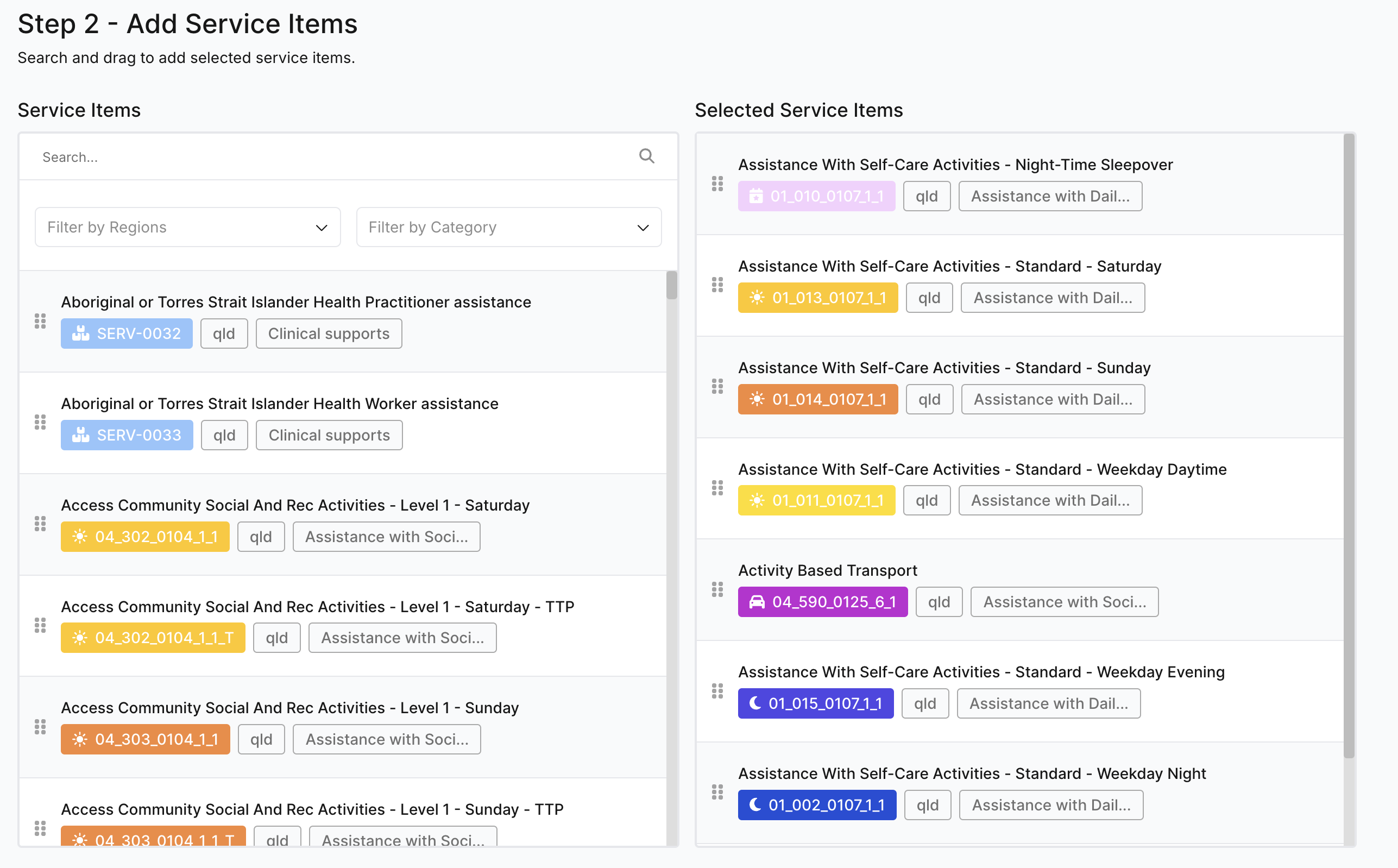Screen dimensions: 1398x868
Task: Click the 01_011_0107_1_1 yellow badge
Action: (817, 501)
